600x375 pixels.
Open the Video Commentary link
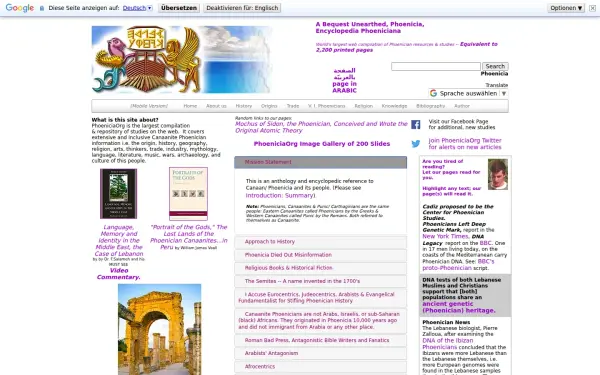(119, 274)
